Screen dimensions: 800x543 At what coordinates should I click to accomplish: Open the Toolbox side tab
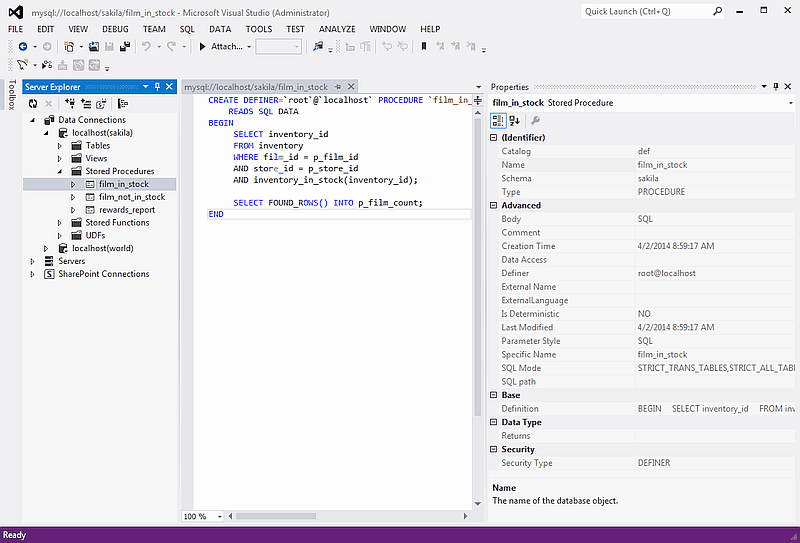pos(12,94)
